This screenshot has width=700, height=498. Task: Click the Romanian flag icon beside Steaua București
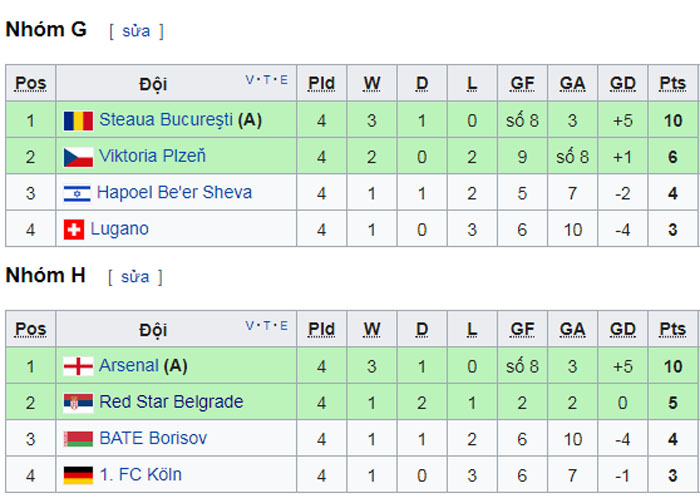pyautogui.click(x=78, y=121)
